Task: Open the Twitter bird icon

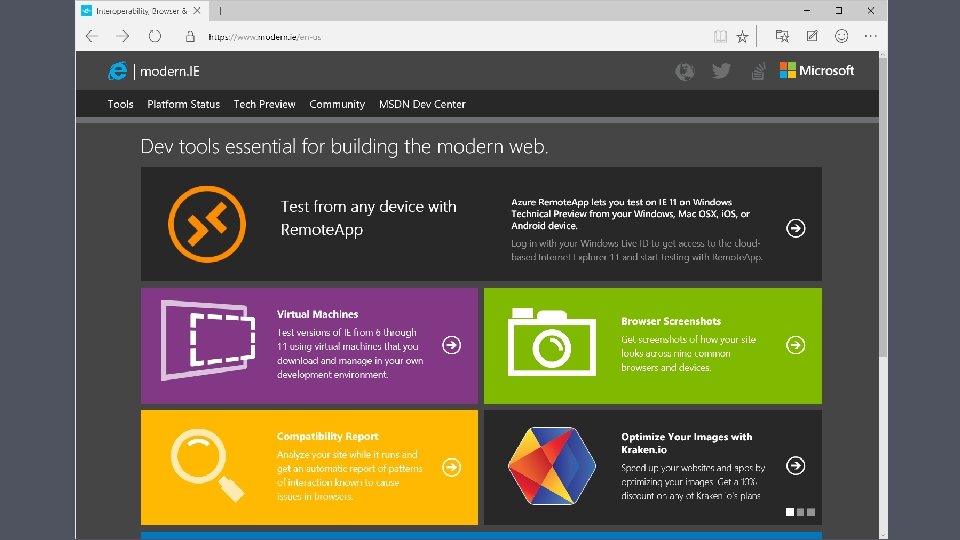Action: tap(721, 71)
